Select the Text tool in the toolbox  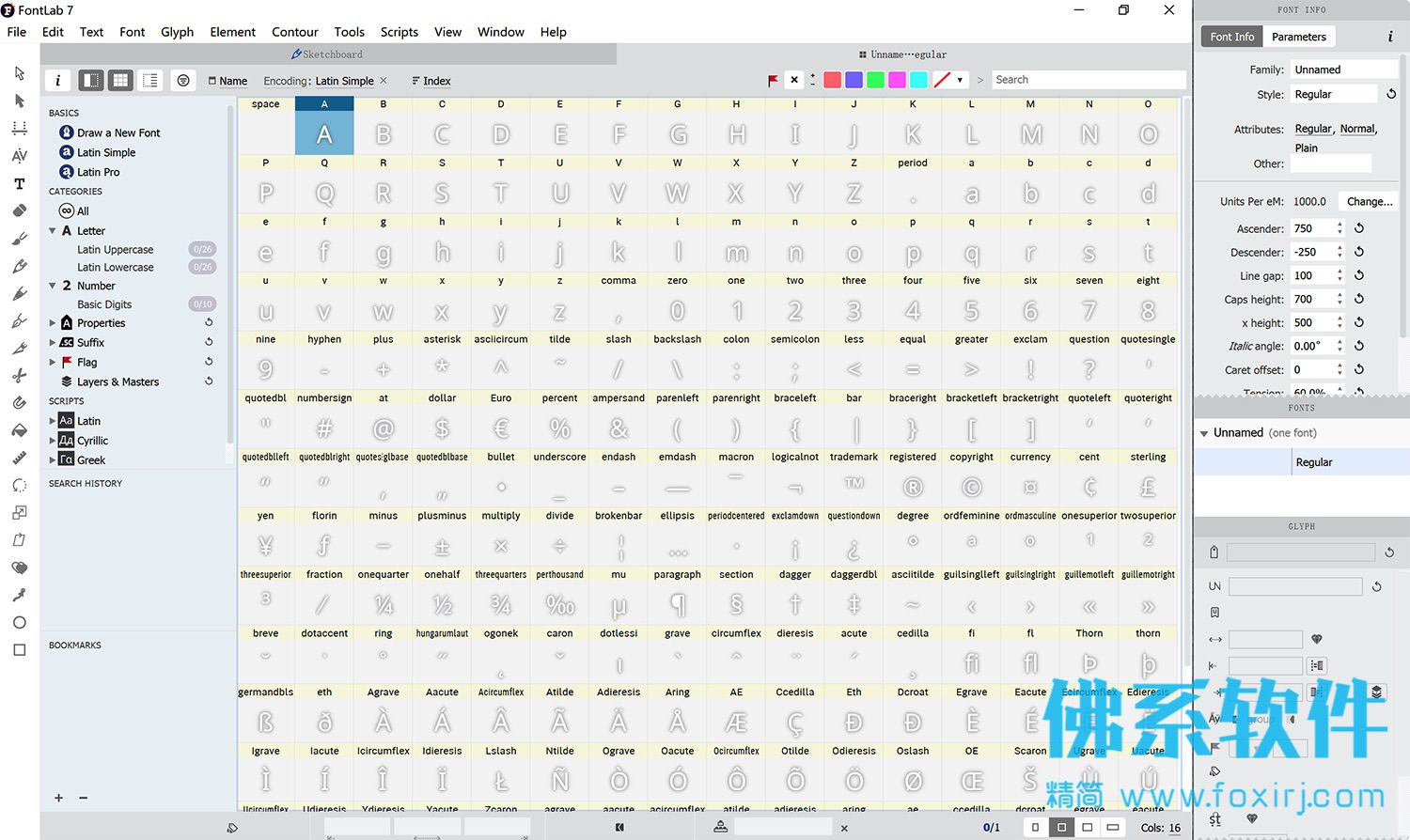[20, 183]
